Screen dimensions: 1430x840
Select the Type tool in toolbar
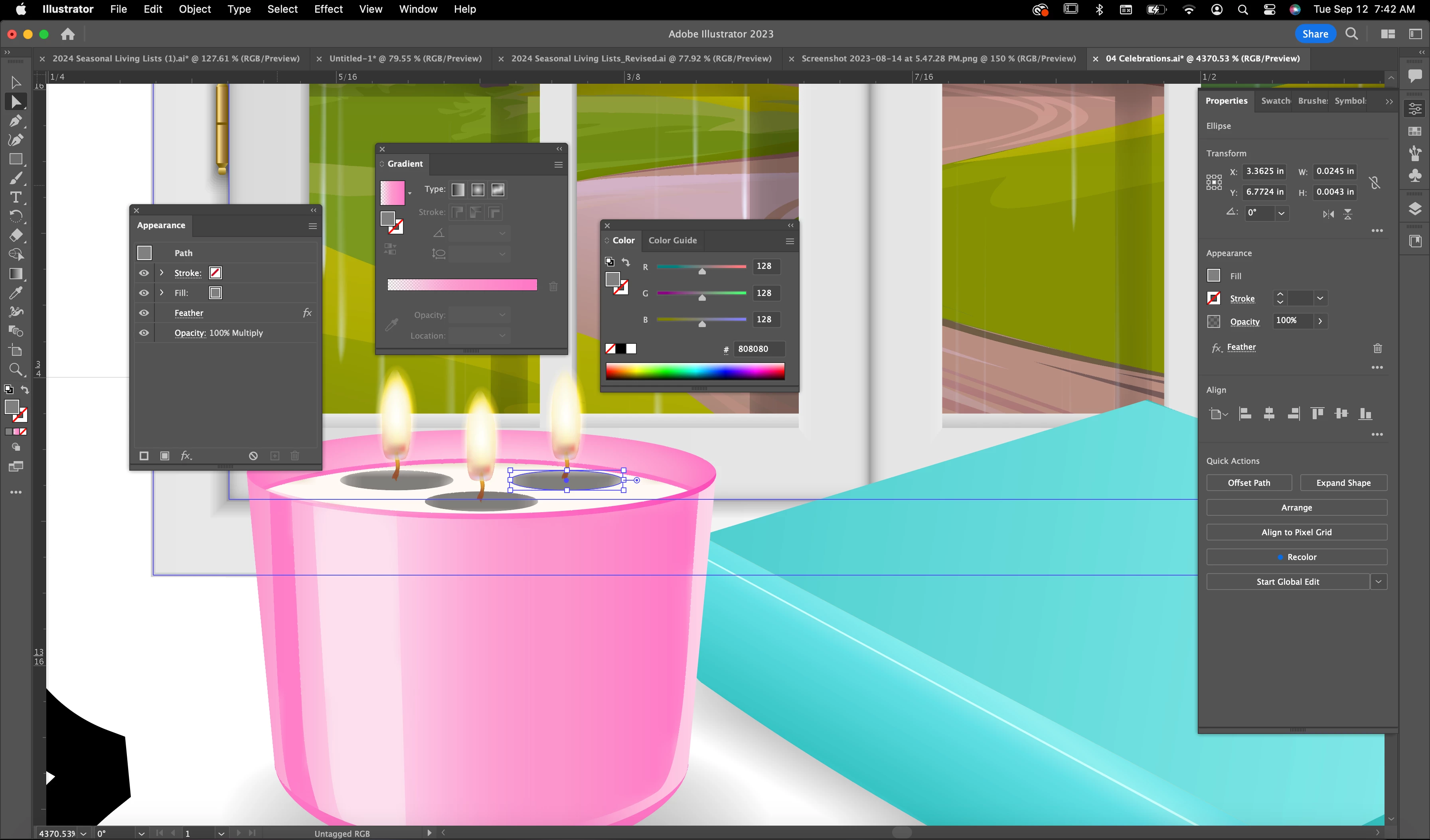pos(16,197)
